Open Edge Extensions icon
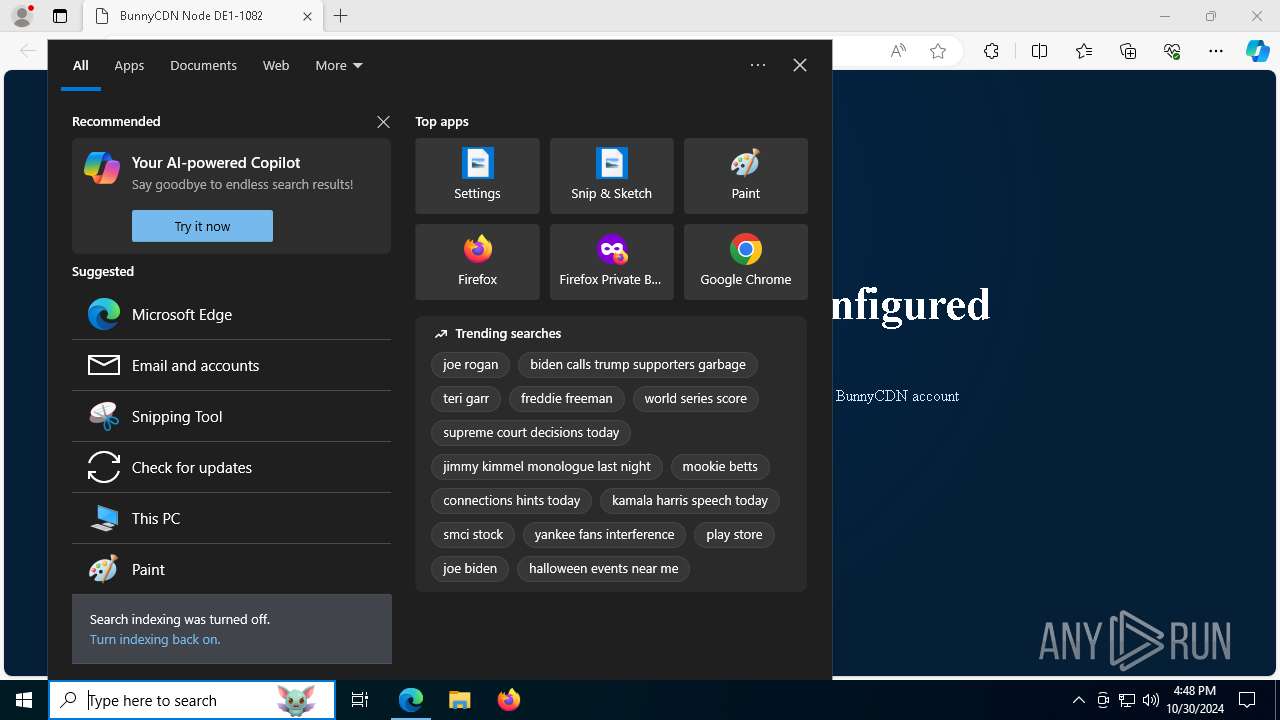1280x720 pixels. click(991, 51)
